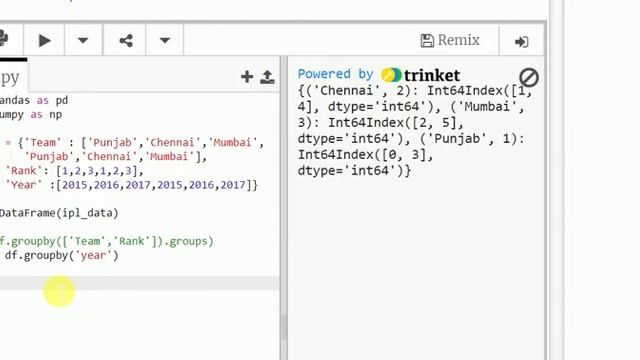Image resolution: width=640 pixels, height=360 pixels.
Task: Click the 'andas as pd' import line
Action: point(34,100)
